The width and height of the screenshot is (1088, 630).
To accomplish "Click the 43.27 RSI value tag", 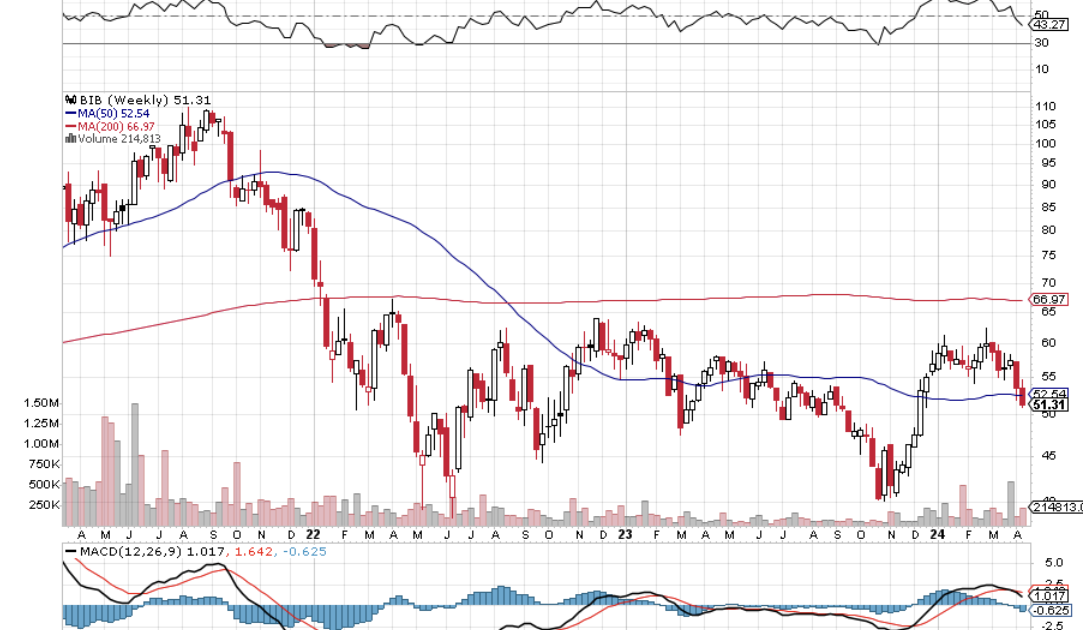I will [1049, 24].
